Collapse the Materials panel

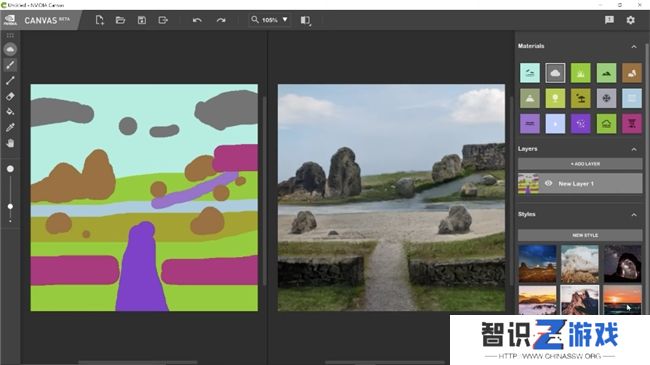[x=634, y=46]
